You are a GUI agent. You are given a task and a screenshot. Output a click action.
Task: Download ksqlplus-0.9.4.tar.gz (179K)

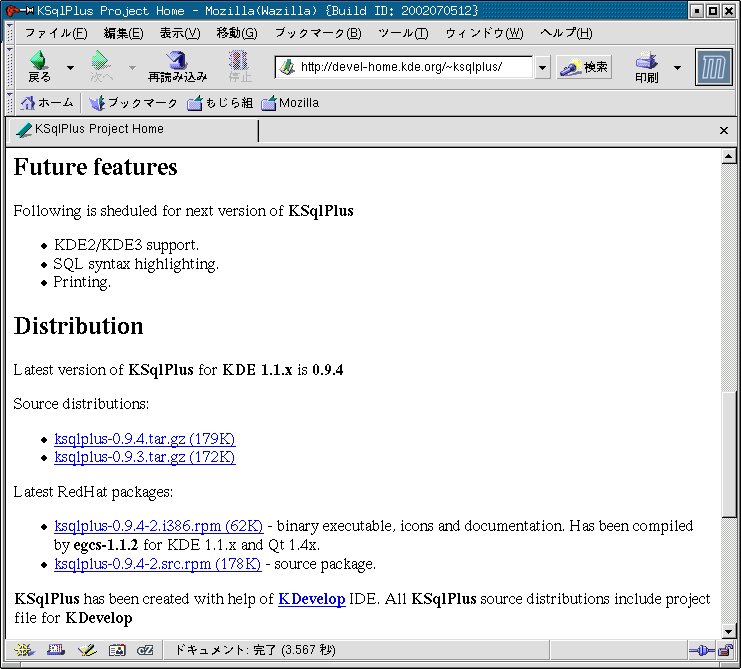(145, 438)
